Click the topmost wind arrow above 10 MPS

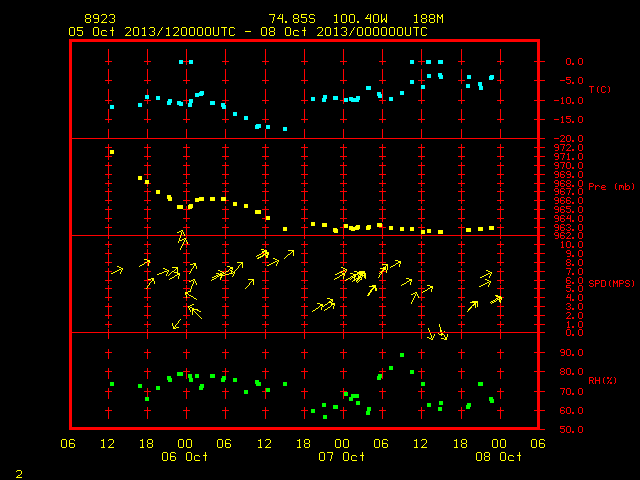182,236
